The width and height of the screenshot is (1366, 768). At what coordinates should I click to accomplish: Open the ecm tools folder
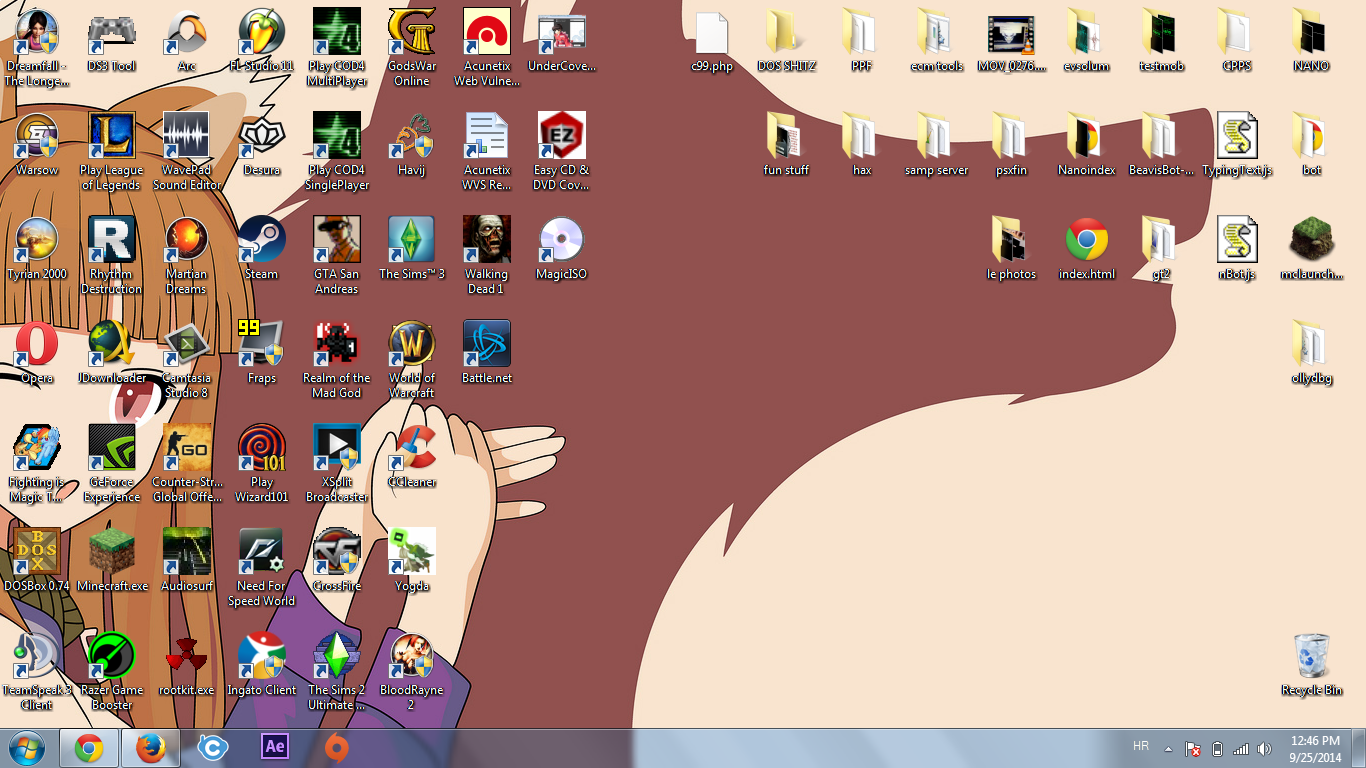(937, 42)
